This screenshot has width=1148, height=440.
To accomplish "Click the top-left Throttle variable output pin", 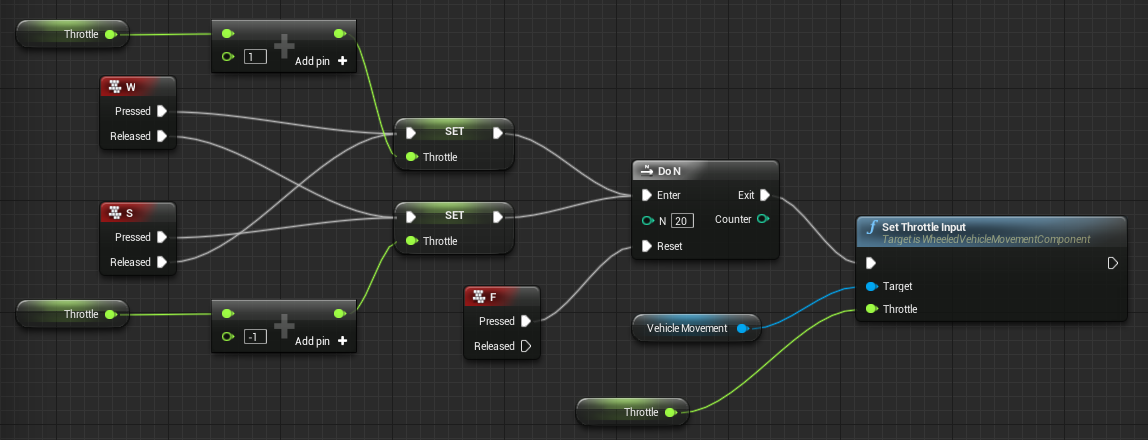I will point(111,34).
